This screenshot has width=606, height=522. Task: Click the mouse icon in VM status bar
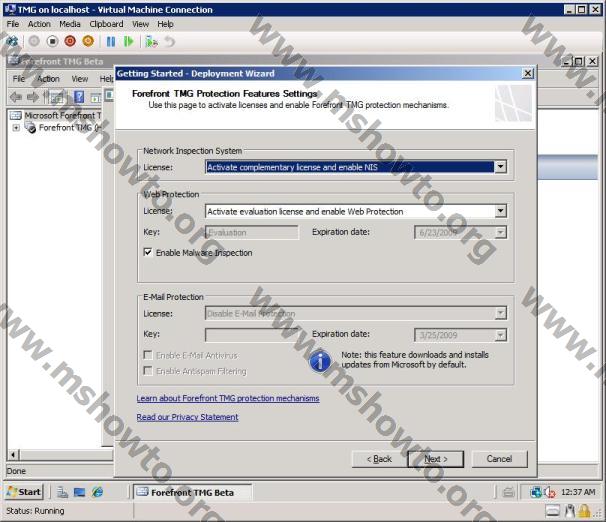(x=569, y=511)
